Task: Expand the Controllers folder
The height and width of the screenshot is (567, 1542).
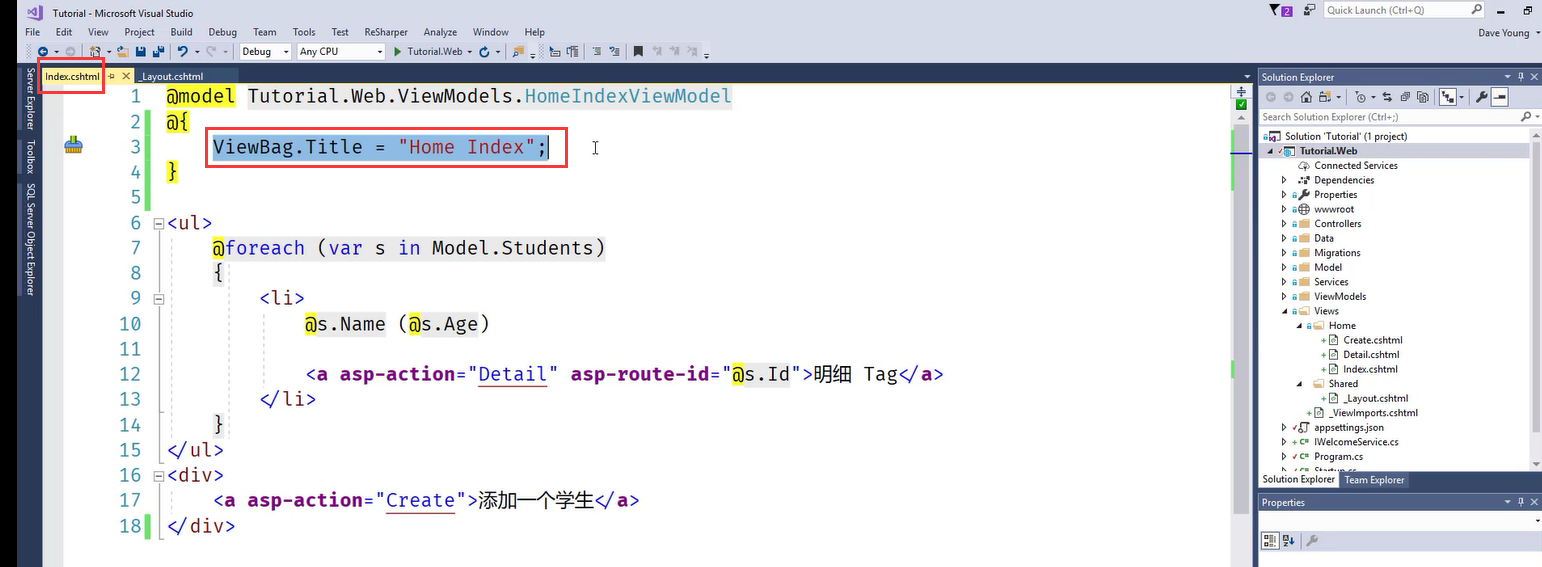Action: point(1284,224)
